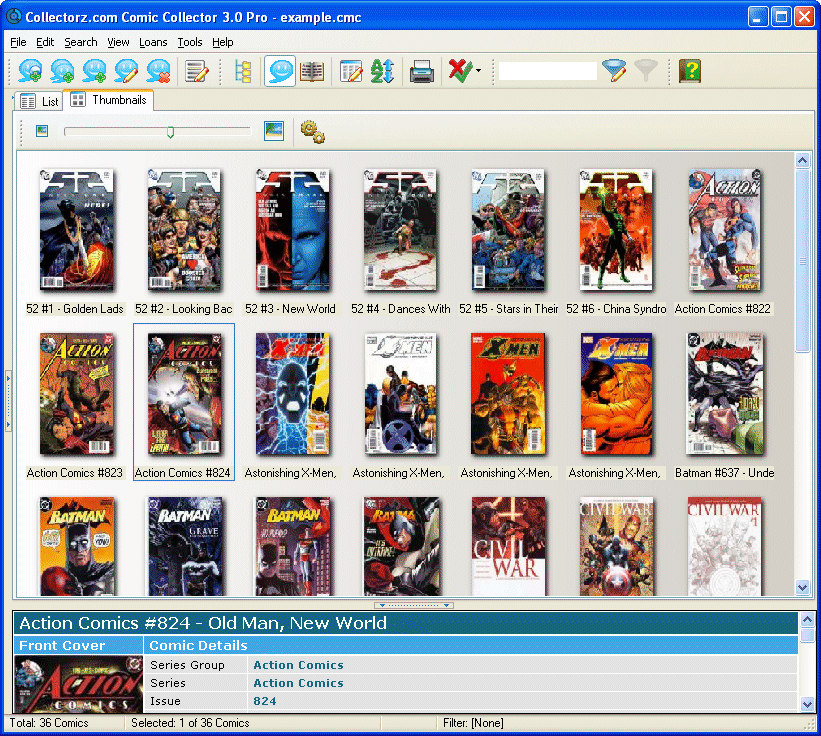Open the Tools menu
Viewport: 821px width, 736px height.
[x=190, y=42]
